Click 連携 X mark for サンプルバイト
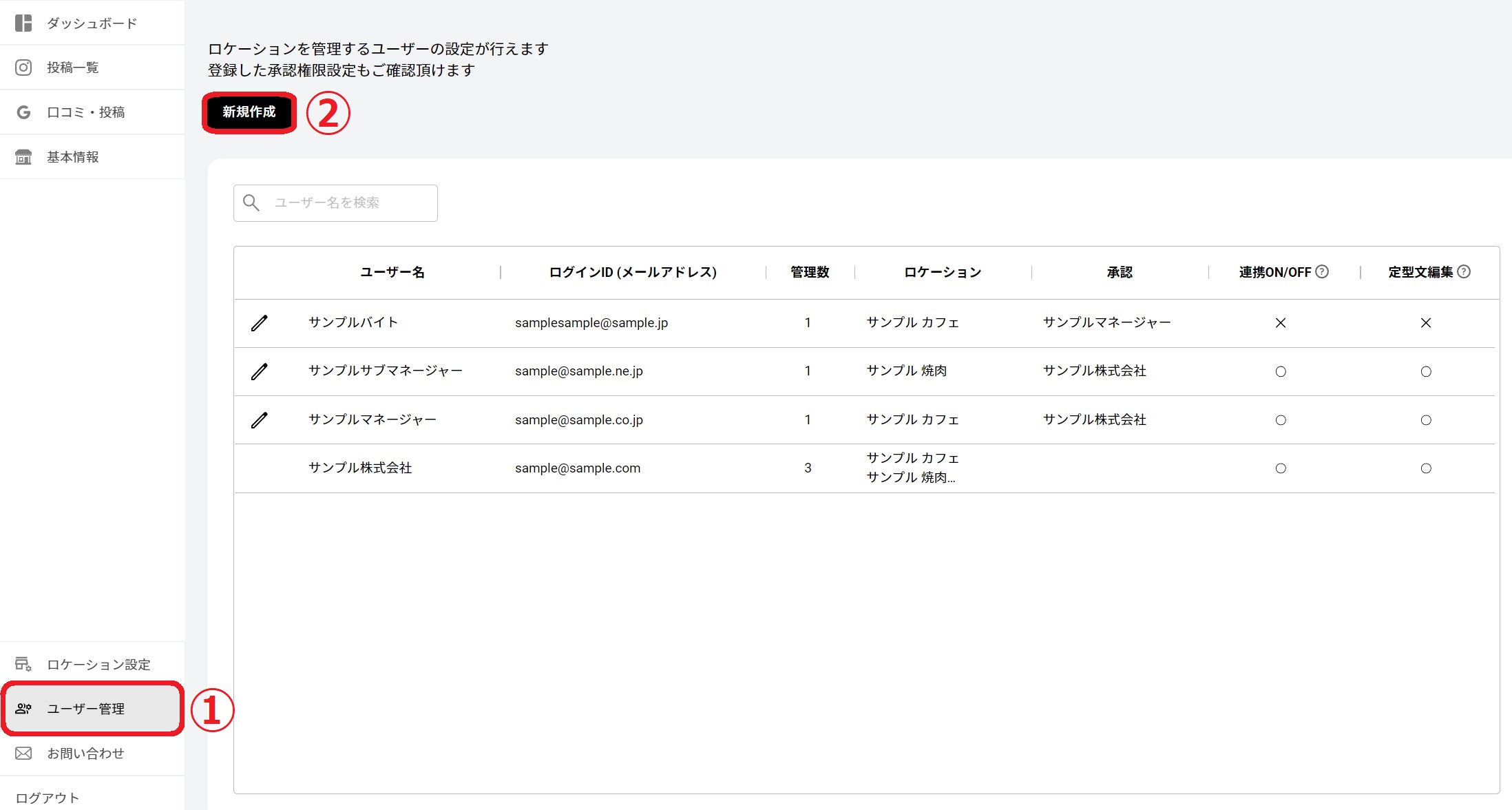Screen dimensions: 1512x810 1281,323
